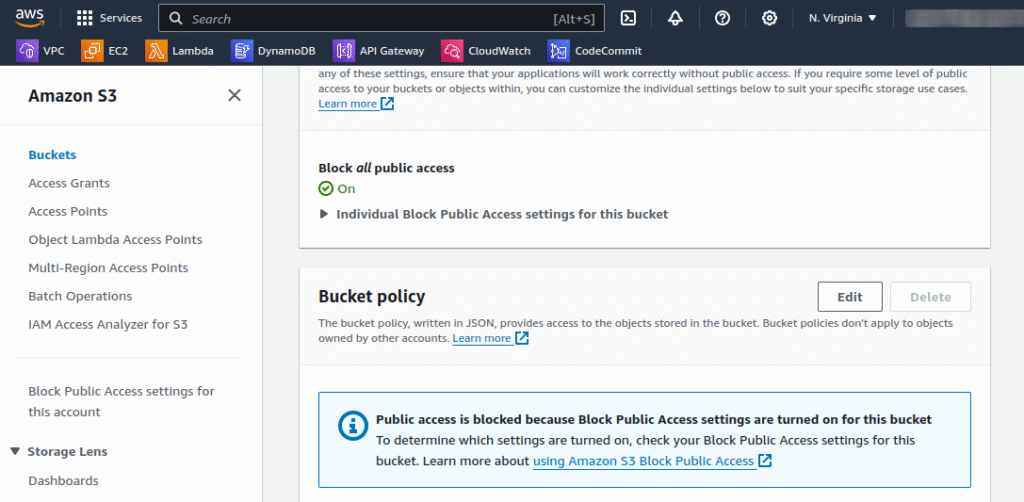Open the settings gear icon
Viewport: 1024px width, 502px height.
coord(769,18)
